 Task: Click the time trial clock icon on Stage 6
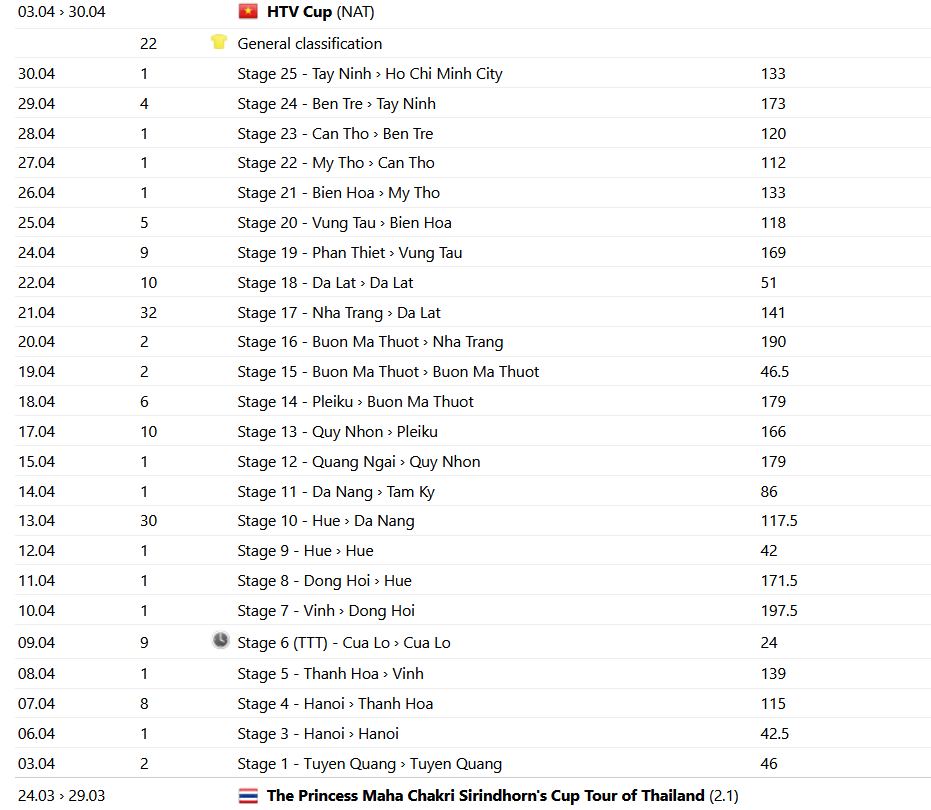[x=221, y=641]
